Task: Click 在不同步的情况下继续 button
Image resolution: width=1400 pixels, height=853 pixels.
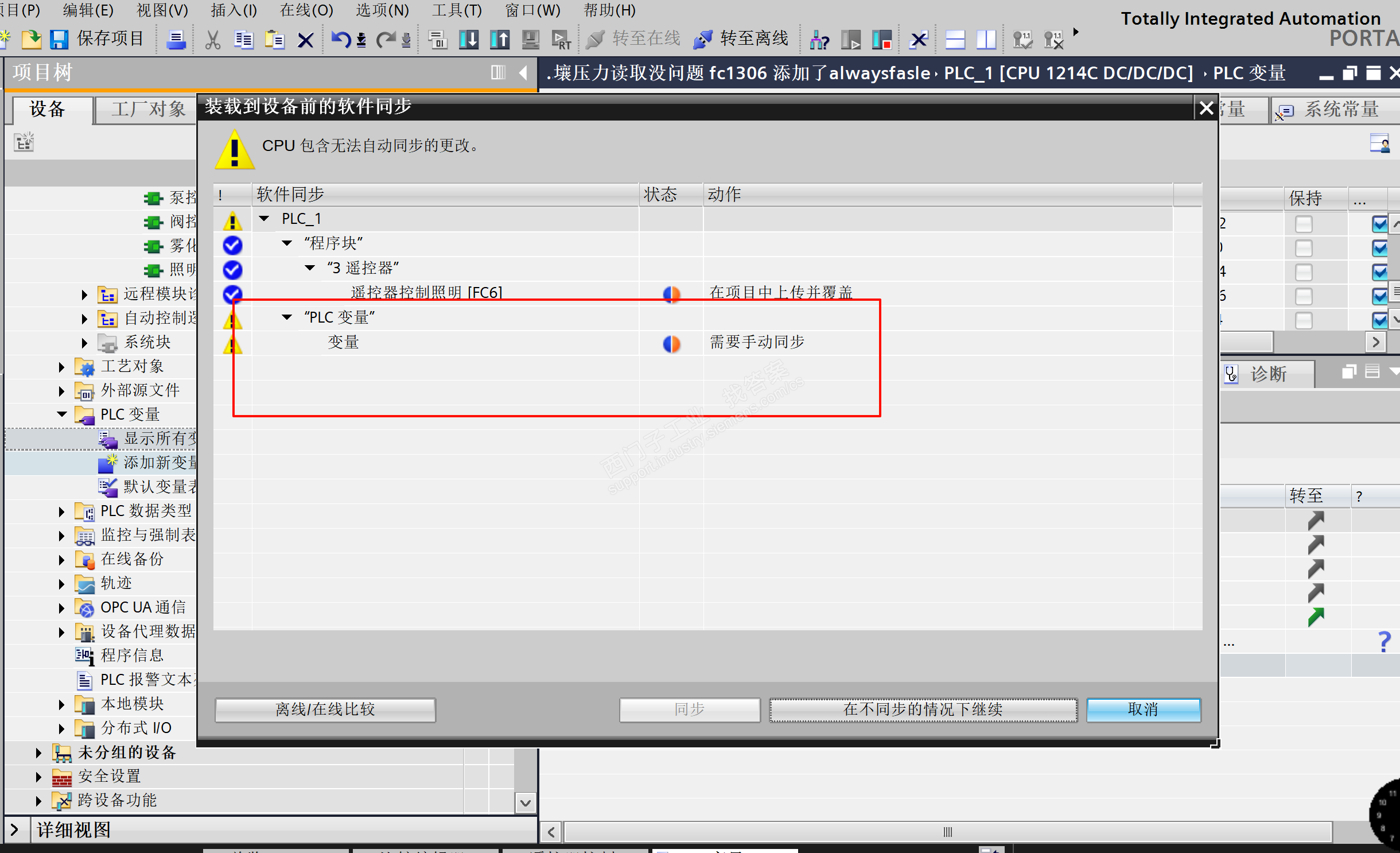Action: tap(923, 709)
